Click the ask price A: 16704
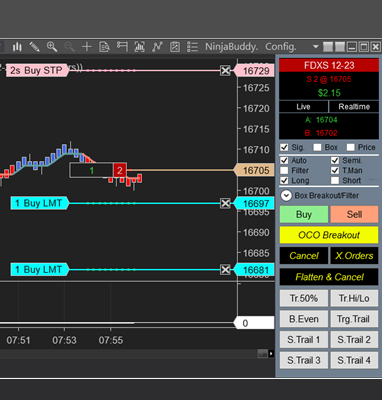The height and width of the screenshot is (400, 382). coord(321,120)
